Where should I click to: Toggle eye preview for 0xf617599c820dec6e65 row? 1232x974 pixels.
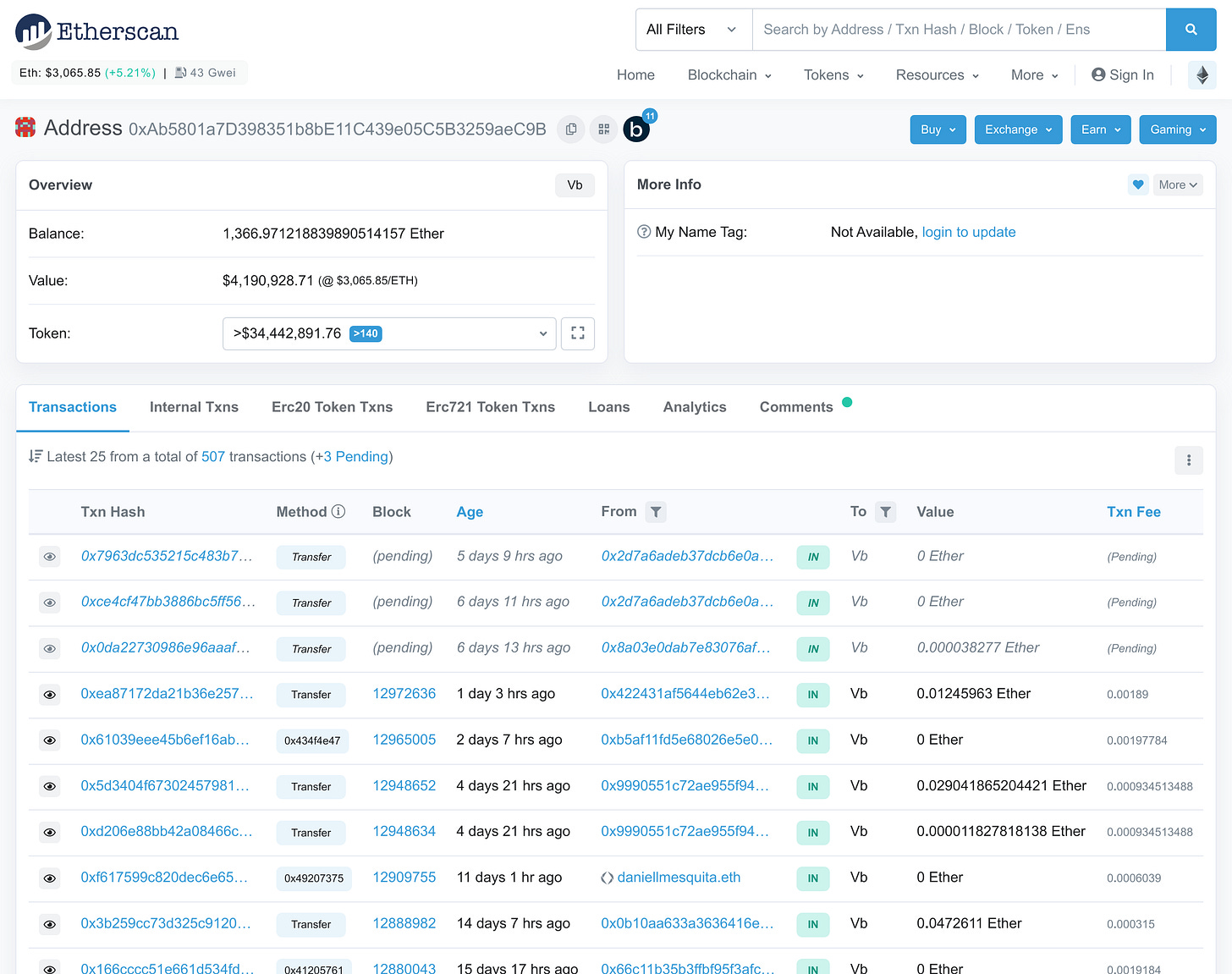(x=50, y=878)
